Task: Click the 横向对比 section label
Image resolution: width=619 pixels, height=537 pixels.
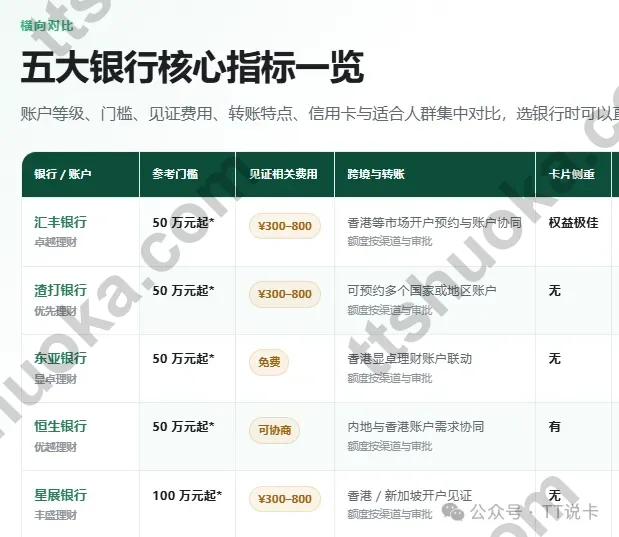Action: coord(47,26)
